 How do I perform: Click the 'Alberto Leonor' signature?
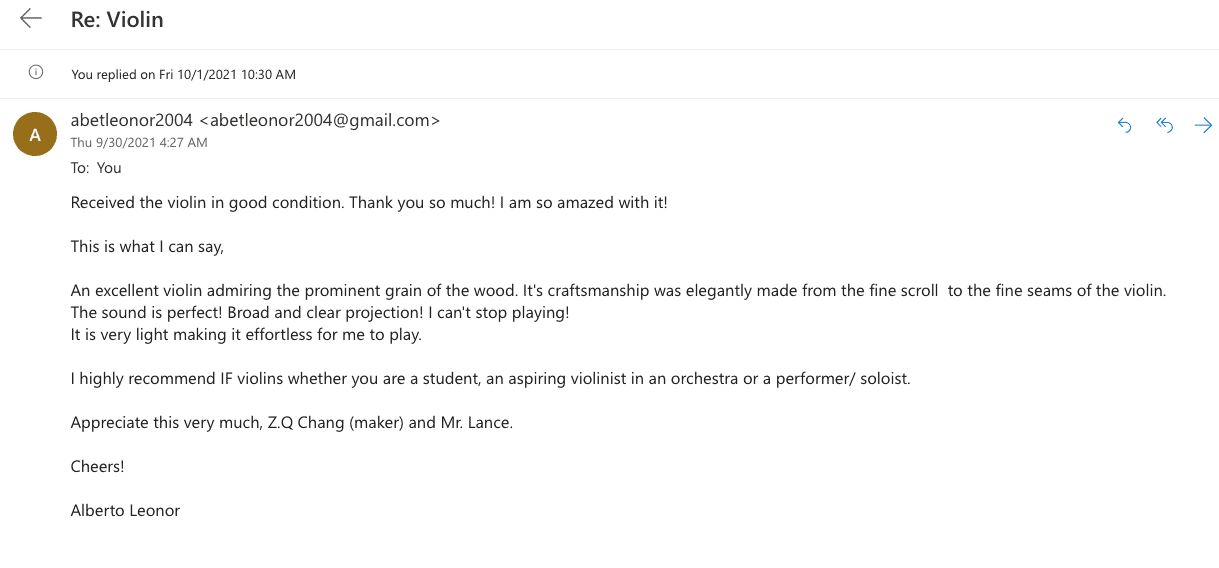click(125, 510)
